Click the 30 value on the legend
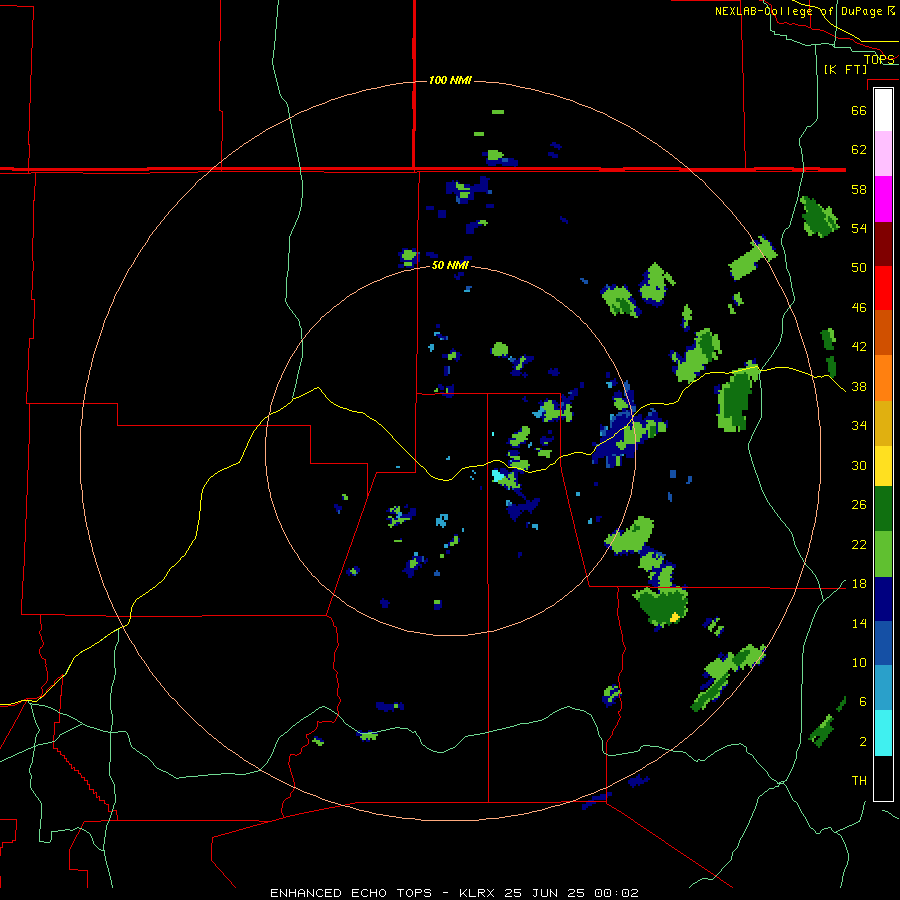The image size is (900, 900). click(x=859, y=465)
